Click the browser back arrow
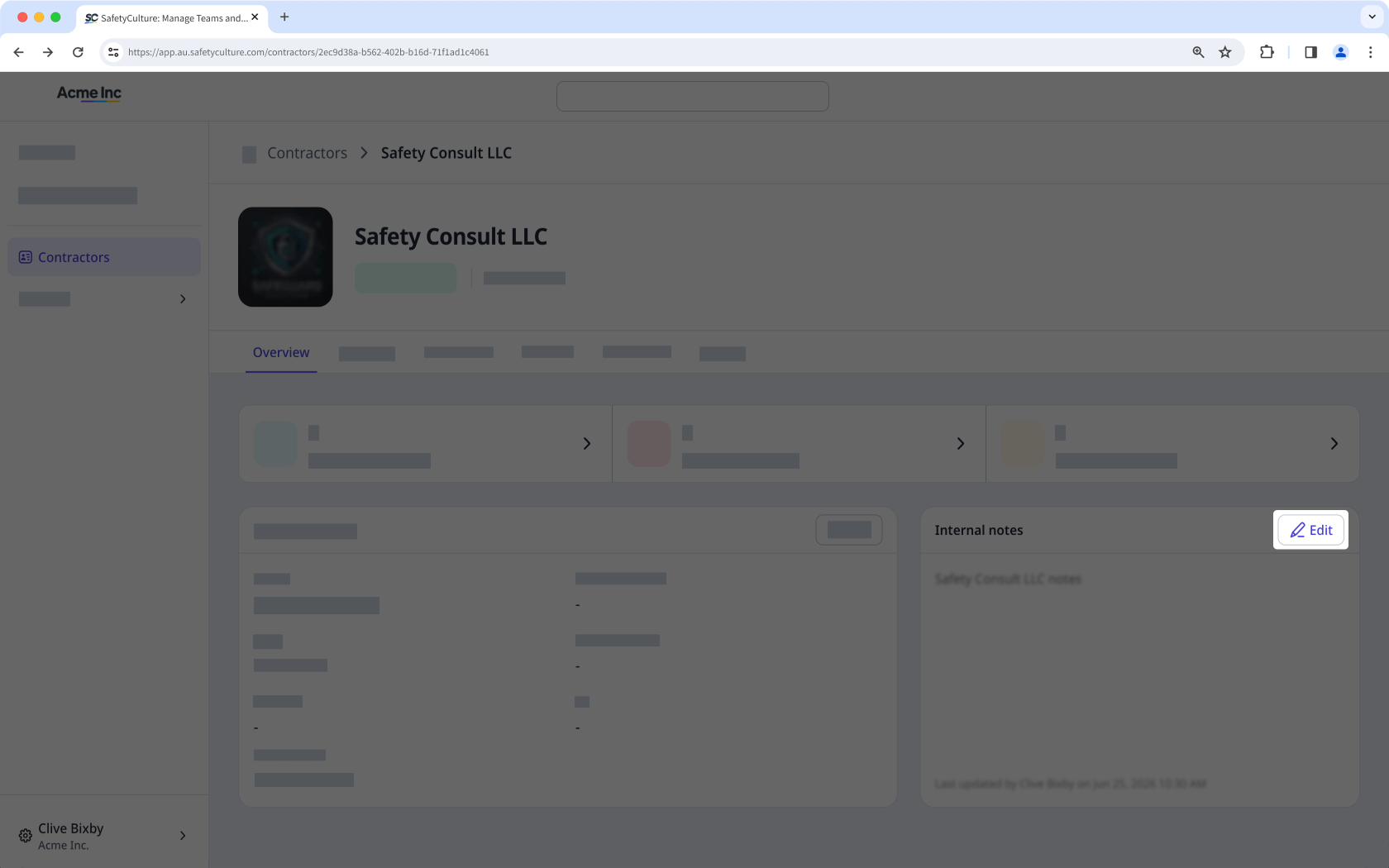The width and height of the screenshot is (1389, 868). tap(18, 52)
